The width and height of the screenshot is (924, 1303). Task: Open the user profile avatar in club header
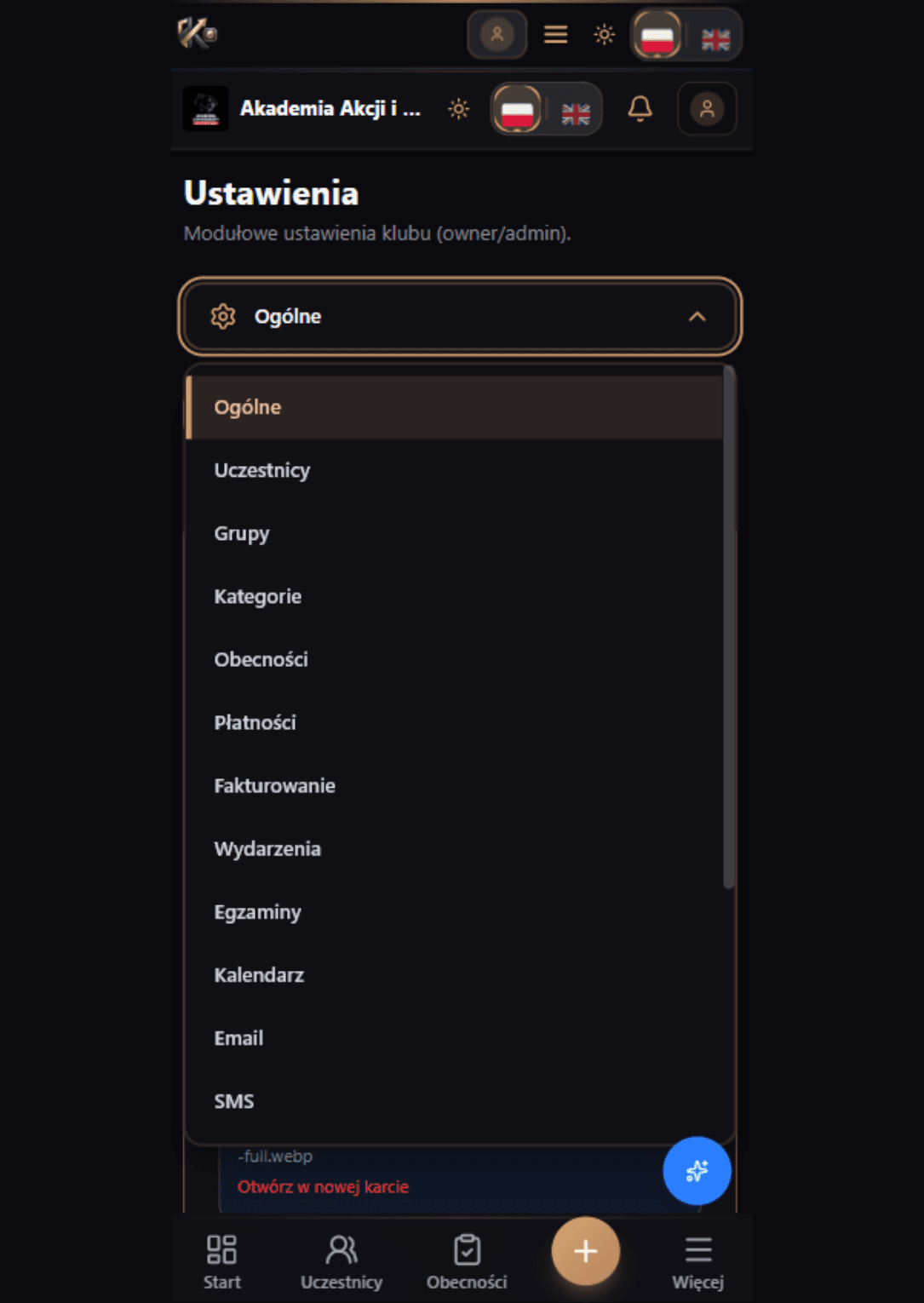(707, 109)
